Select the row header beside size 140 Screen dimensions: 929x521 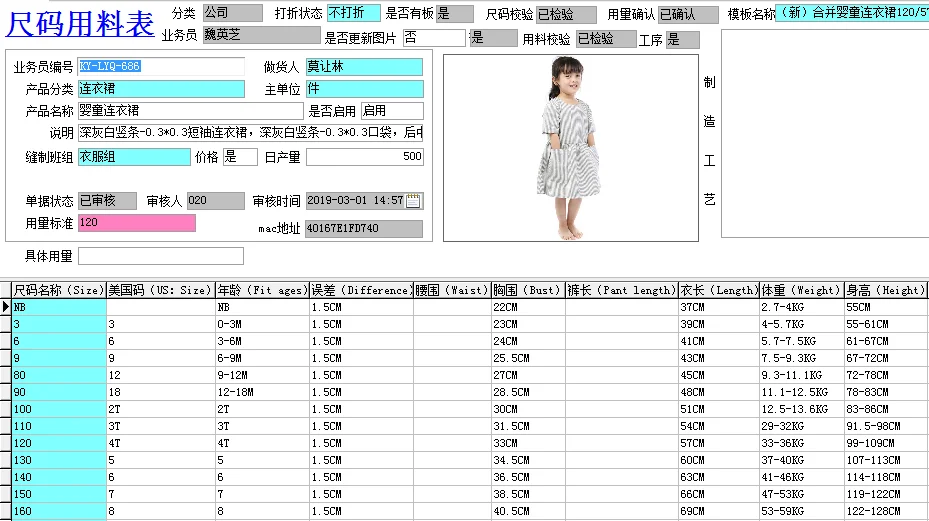6,477
